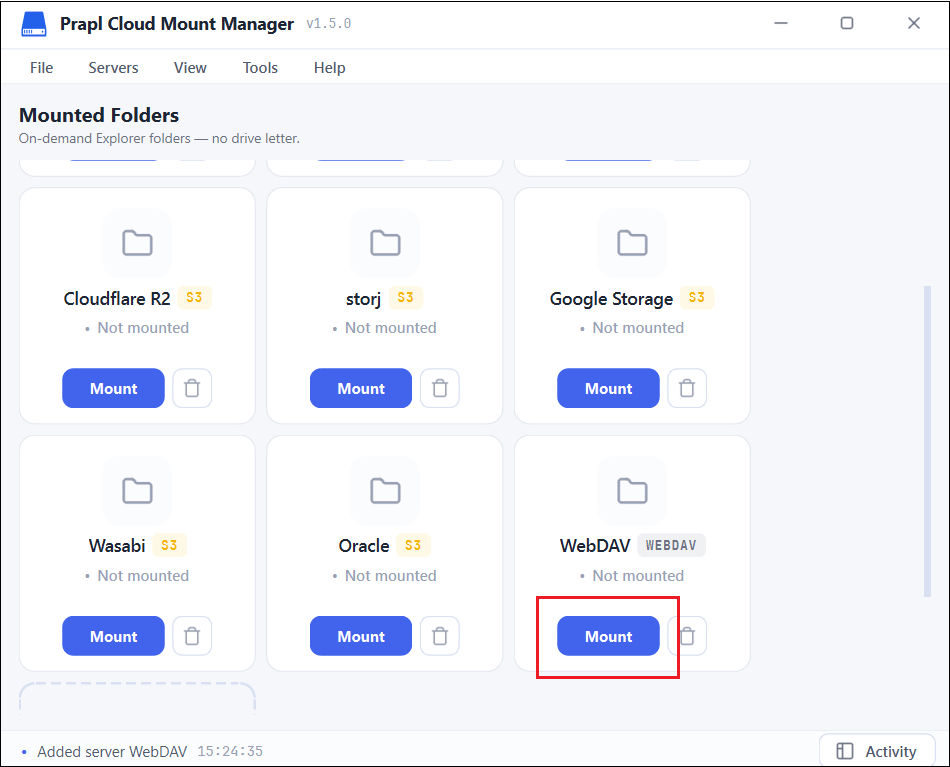Screen dimensions: 950x767
Task: Open the View menu
Action: point(190,67)
